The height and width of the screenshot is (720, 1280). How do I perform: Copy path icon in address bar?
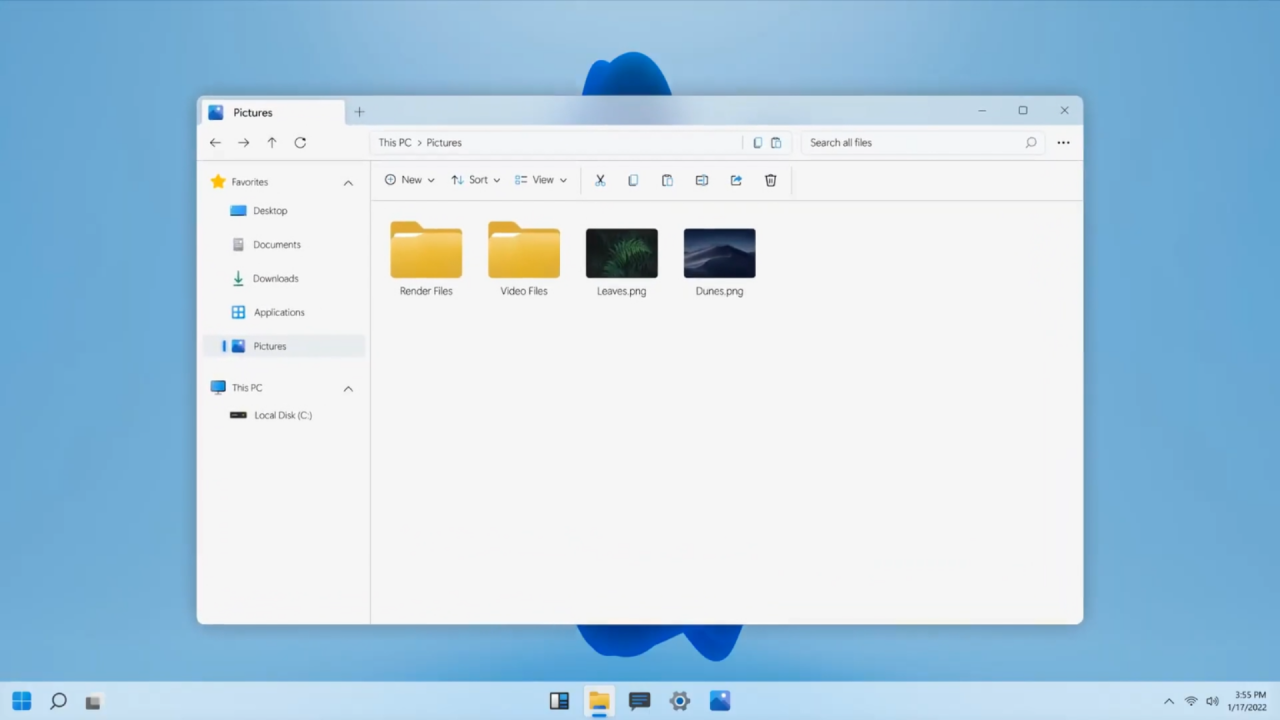point(757,143)
